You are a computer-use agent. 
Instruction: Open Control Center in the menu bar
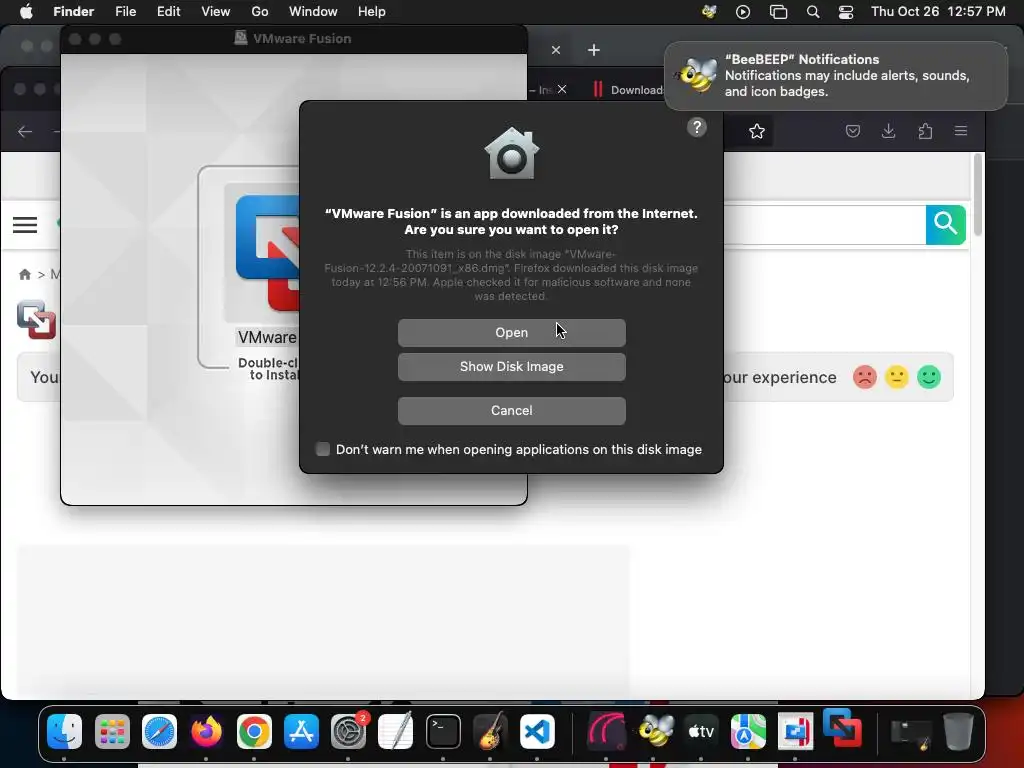point(846,12)
